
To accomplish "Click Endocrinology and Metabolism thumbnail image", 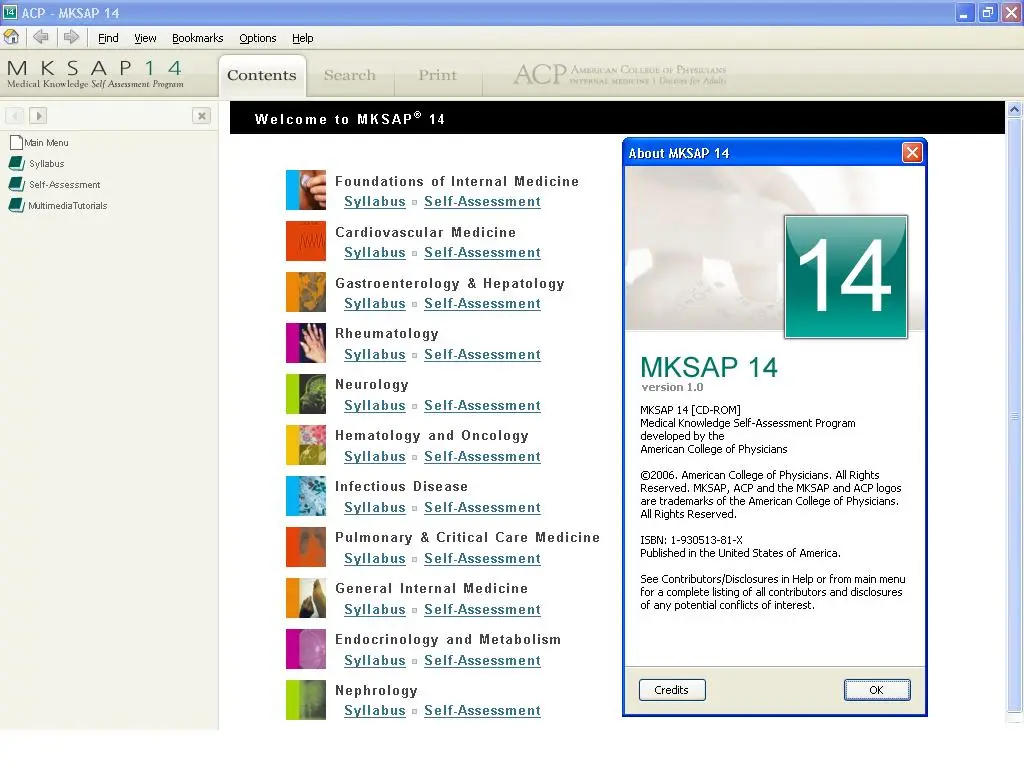I will [x=306, y=648].
